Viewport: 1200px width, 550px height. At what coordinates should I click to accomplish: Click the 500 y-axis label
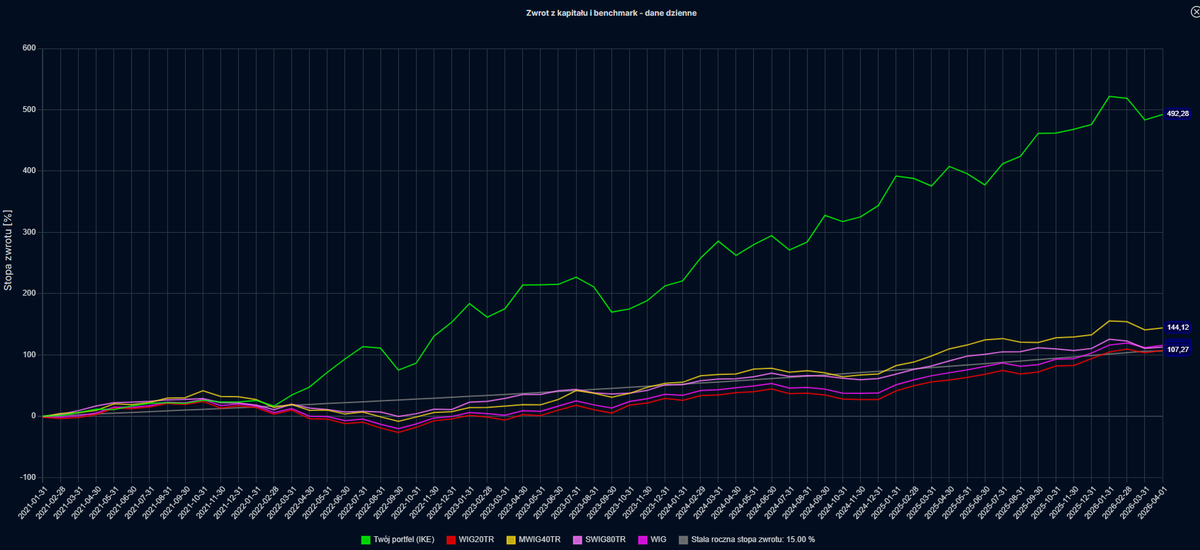(x=29, y=109)
